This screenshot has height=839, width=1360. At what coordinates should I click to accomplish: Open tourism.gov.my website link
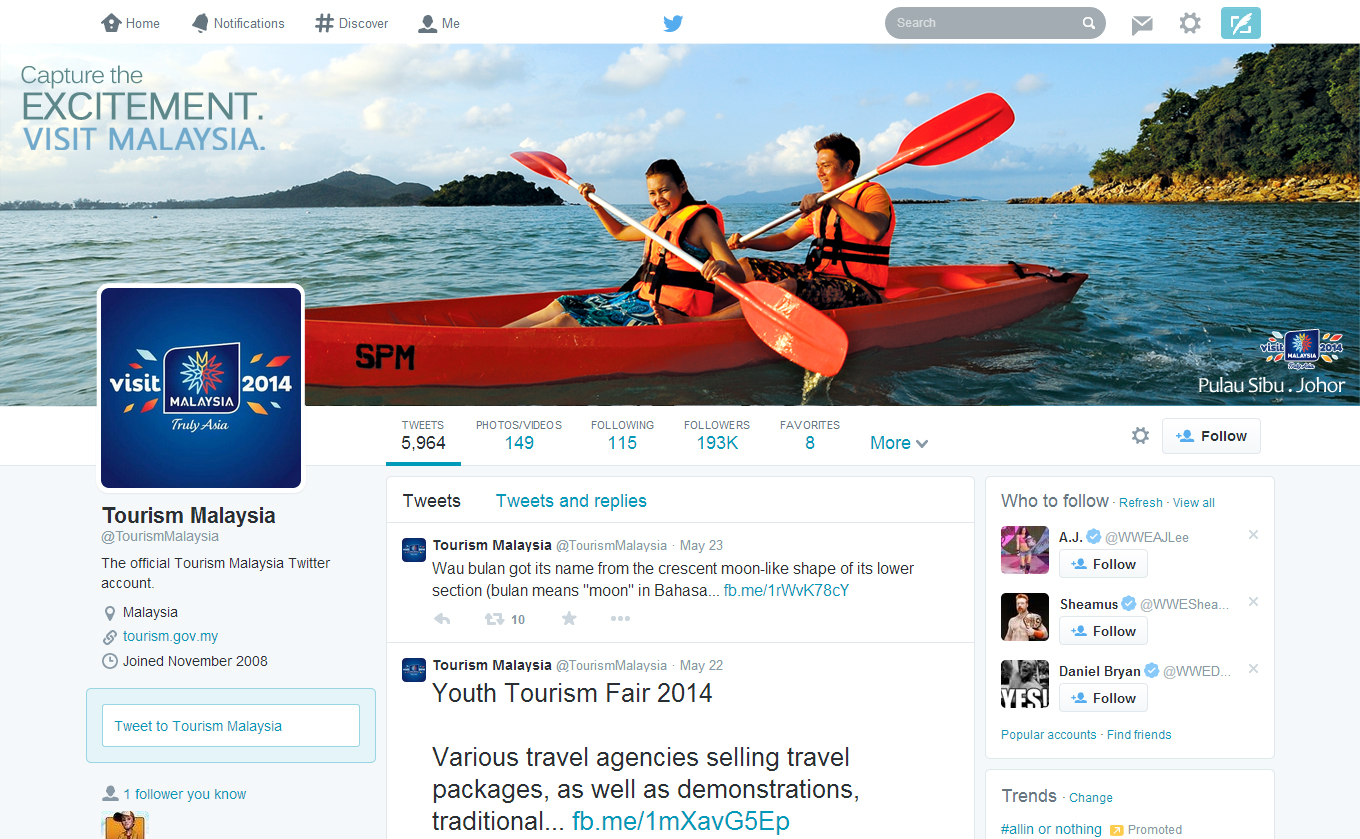pyautogui.click(x=170, y=636)
